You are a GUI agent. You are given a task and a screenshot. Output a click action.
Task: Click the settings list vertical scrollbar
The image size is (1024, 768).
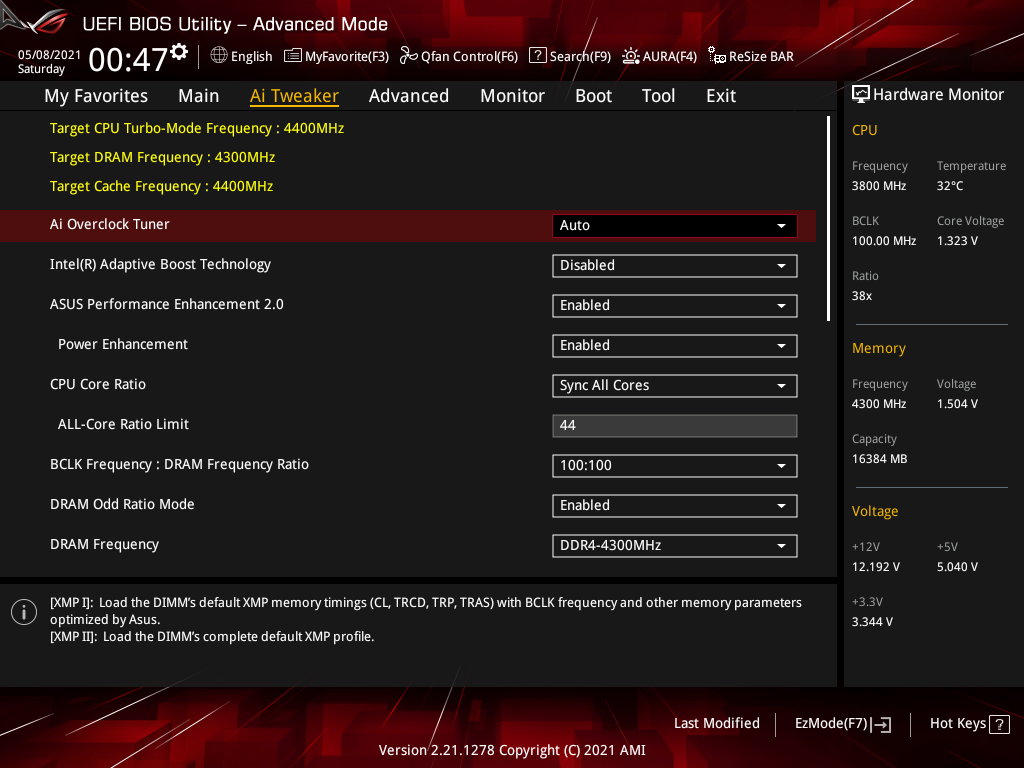[828, 219]
